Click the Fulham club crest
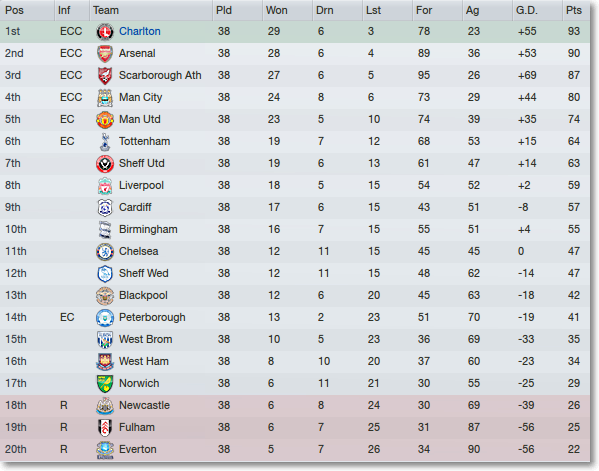This screenshot has width=599, height=471. 105,427
